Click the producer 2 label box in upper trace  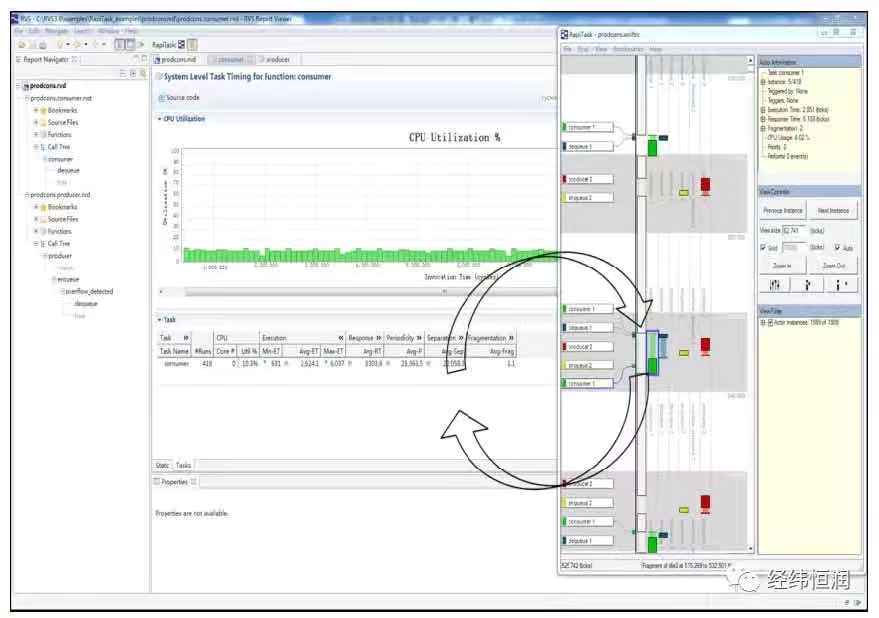pos(587,179)
